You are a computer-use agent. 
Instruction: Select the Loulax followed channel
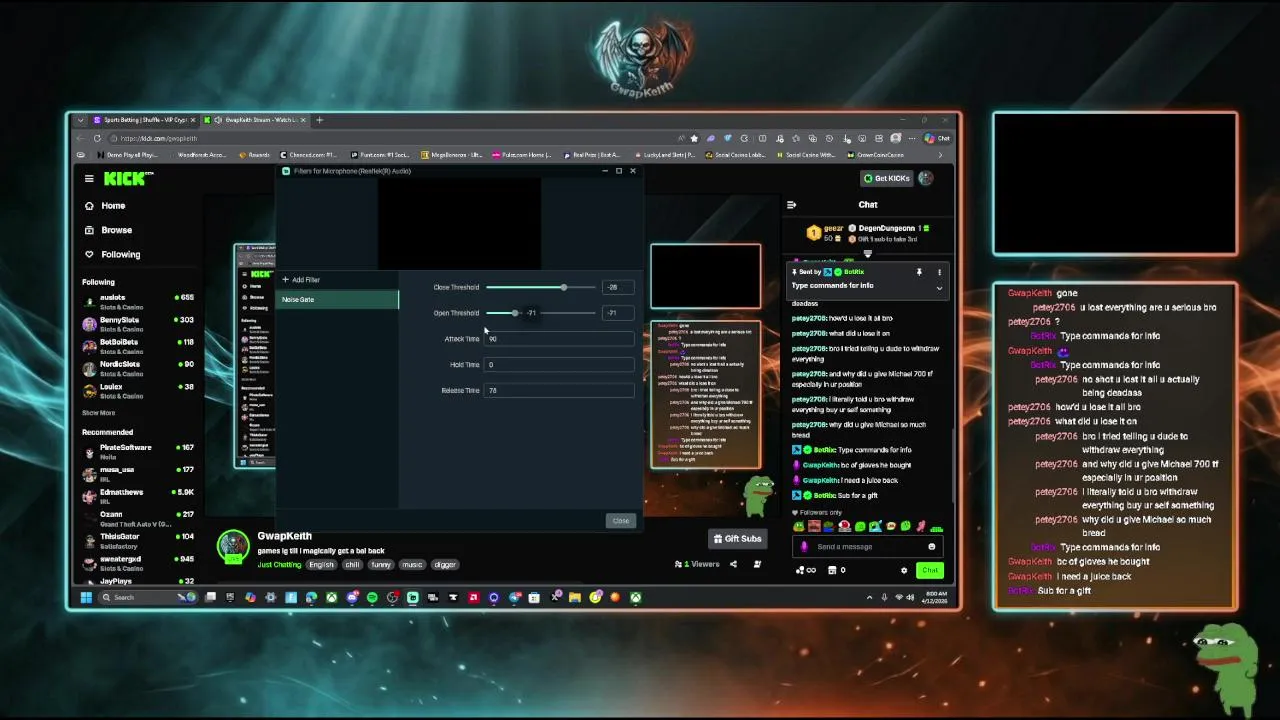(138, 390)
